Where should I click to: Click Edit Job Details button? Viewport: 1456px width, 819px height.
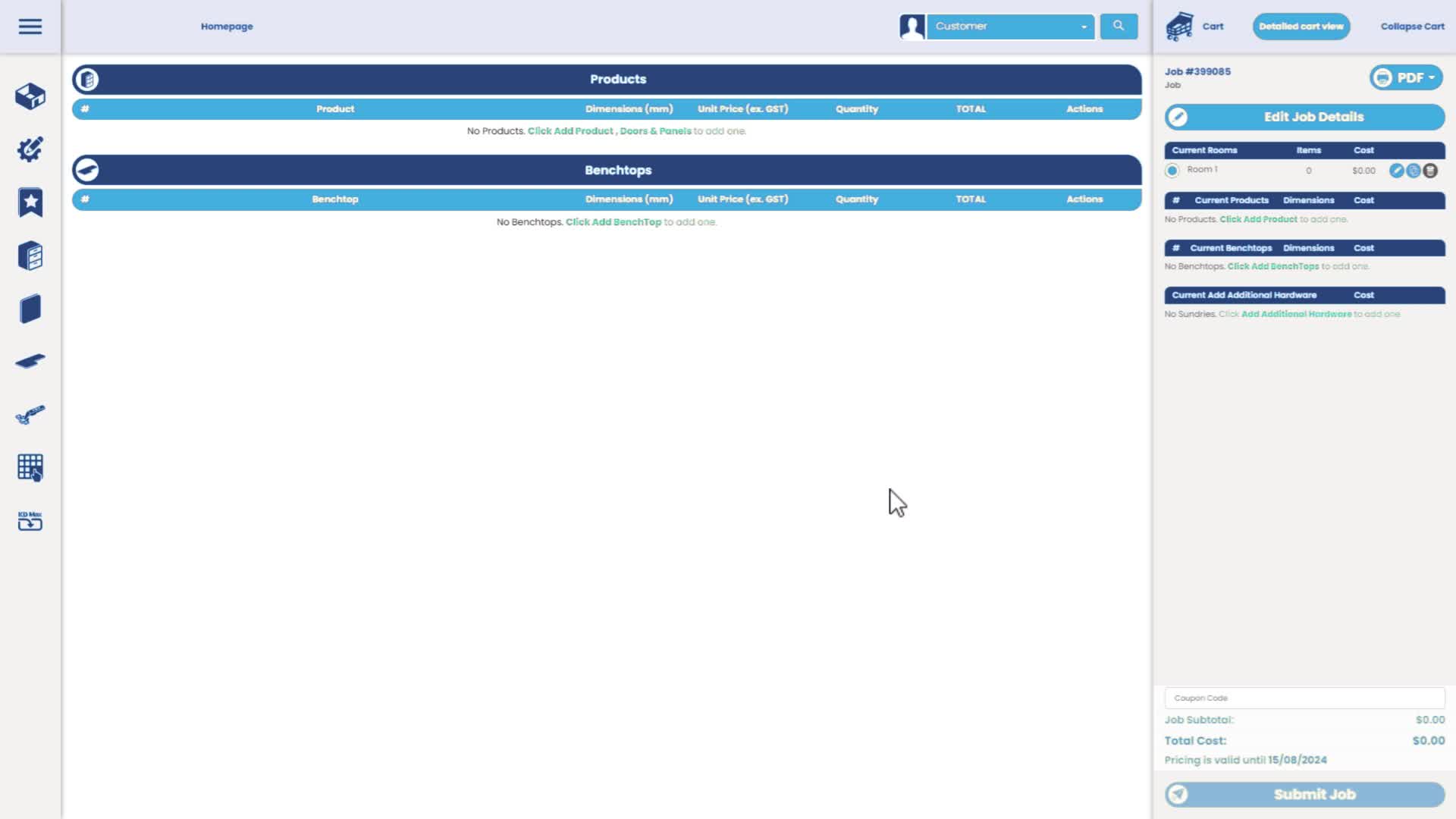(1305, 117)
